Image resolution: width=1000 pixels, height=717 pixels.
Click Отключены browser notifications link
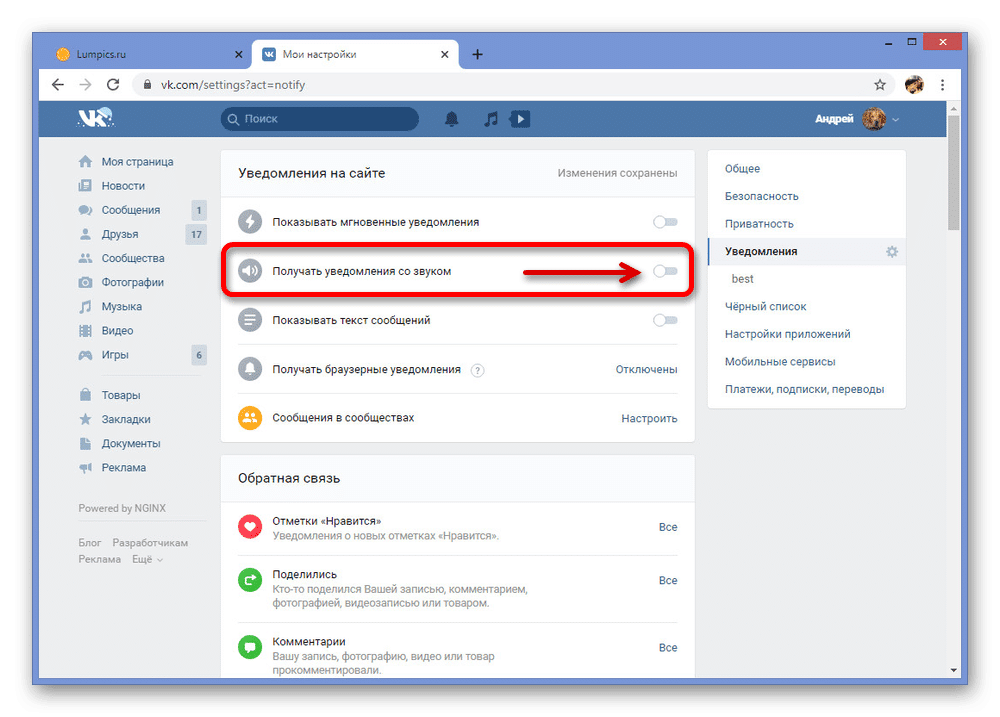646,369
